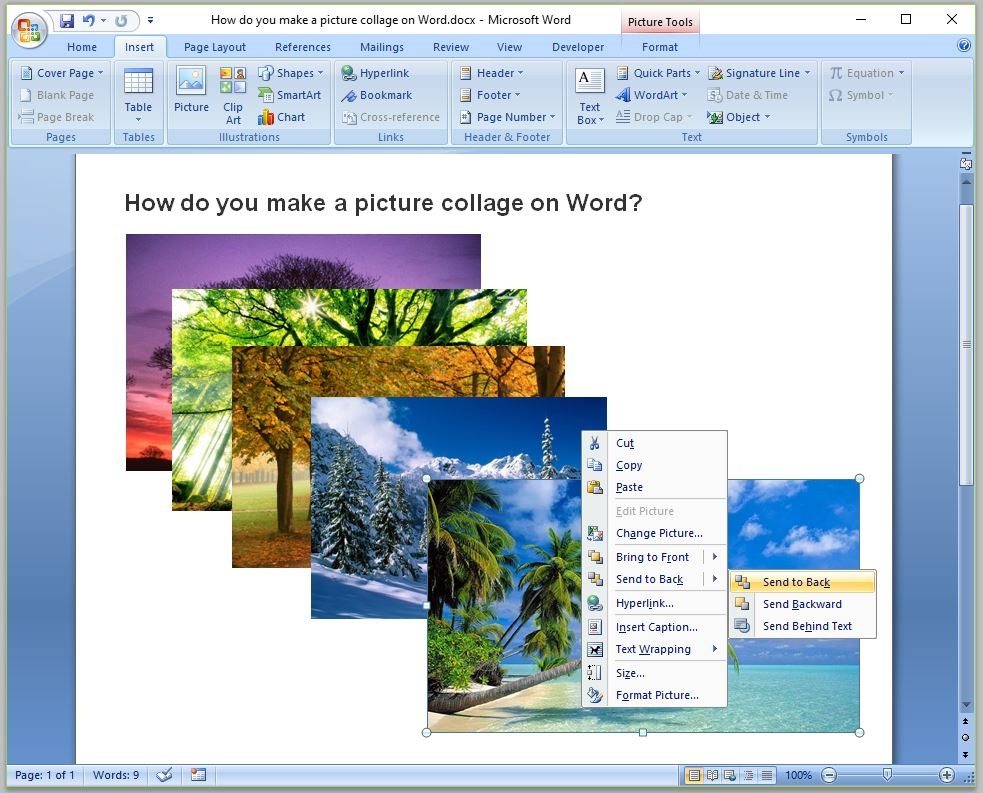Click zoom slider handle

click(887, 775)
